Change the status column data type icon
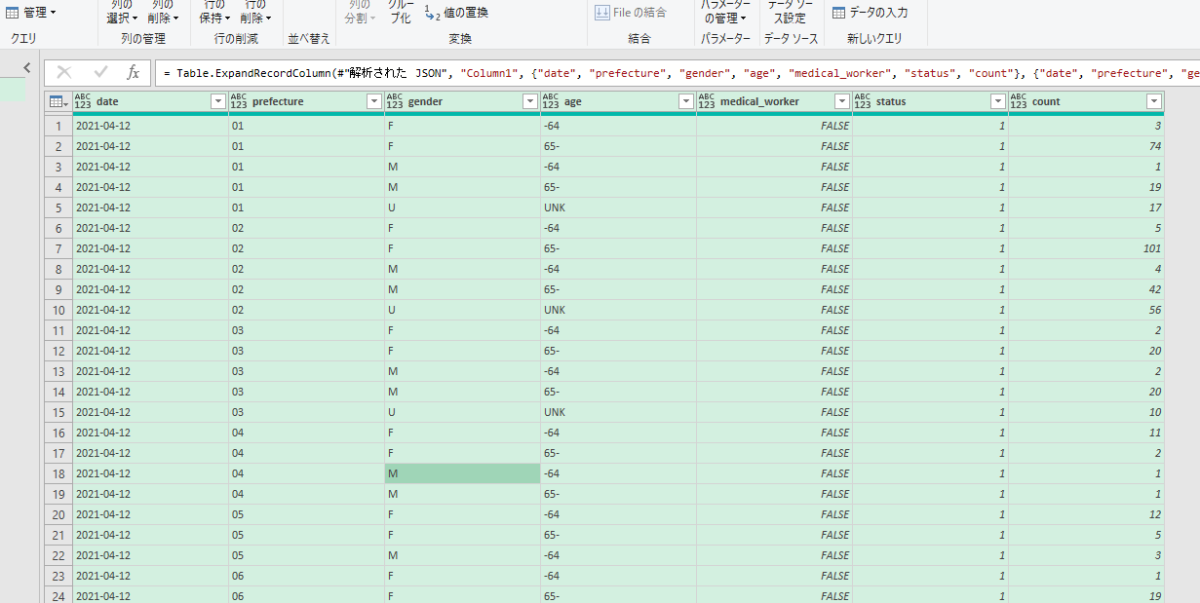 (x=862, y=101)
